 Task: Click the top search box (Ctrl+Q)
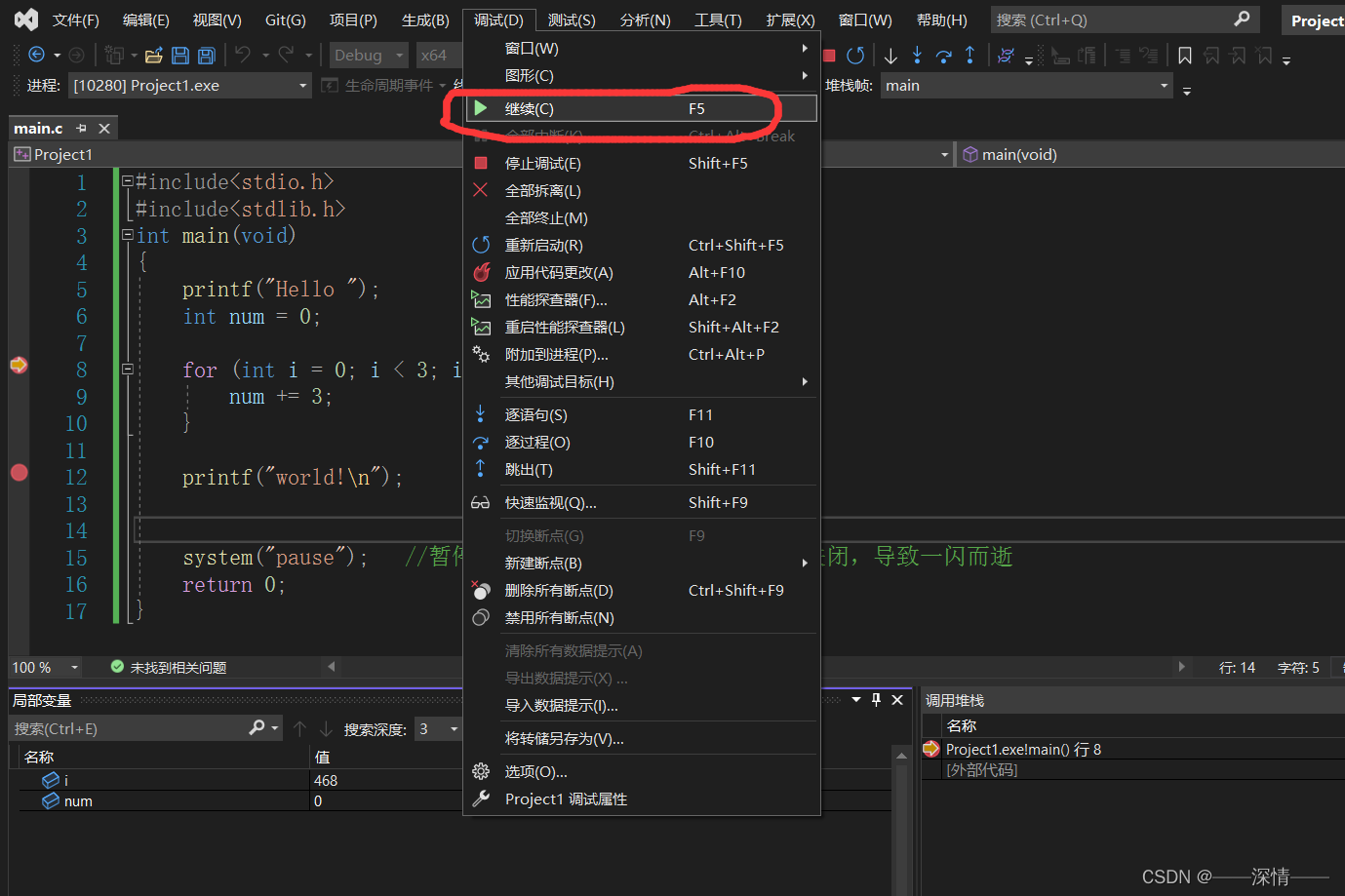point(1125,19)
